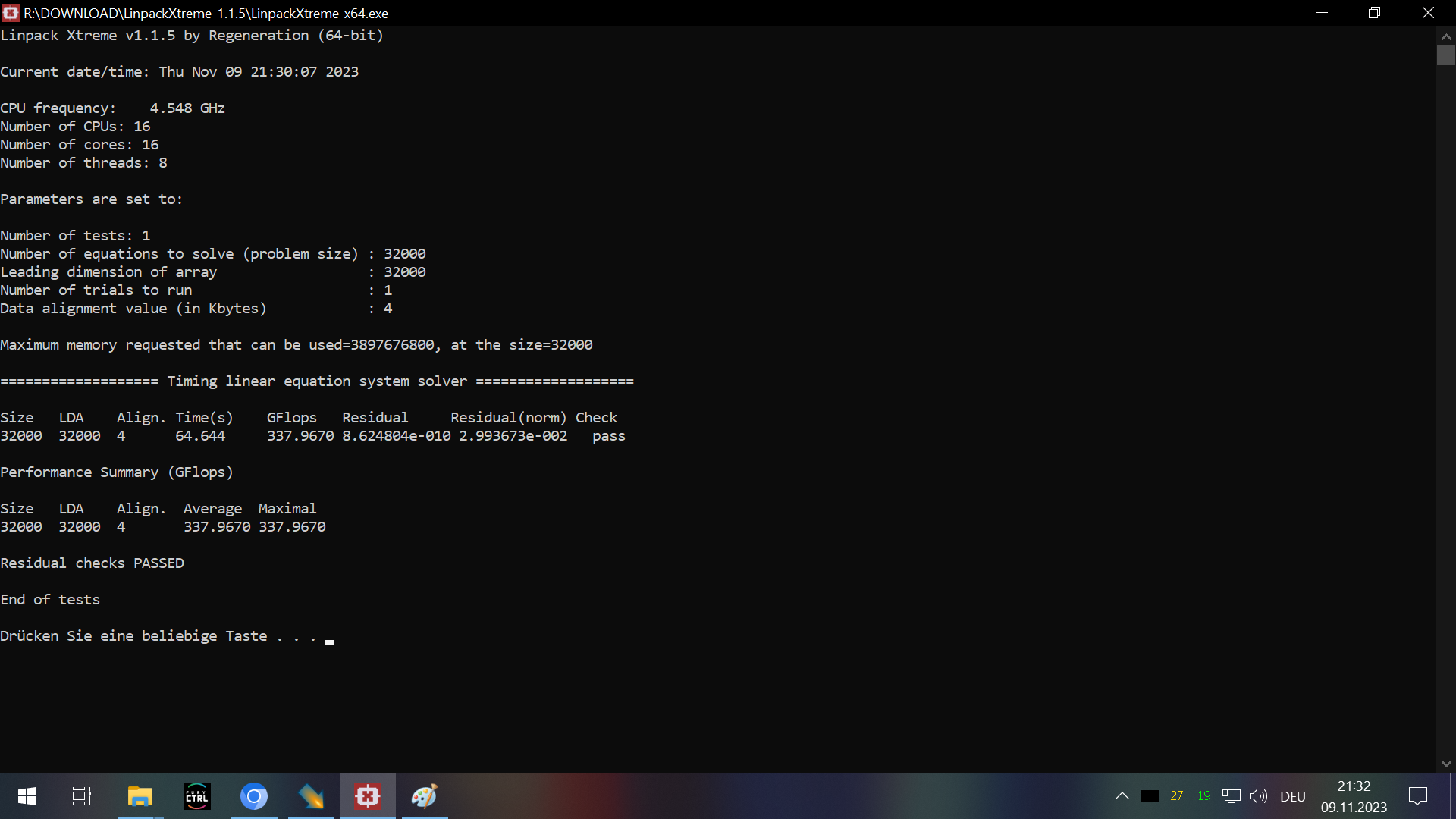Open the Windows Start menu
Image resolution: width=1456 pixels, height=819 pixels.
[27, 796]
